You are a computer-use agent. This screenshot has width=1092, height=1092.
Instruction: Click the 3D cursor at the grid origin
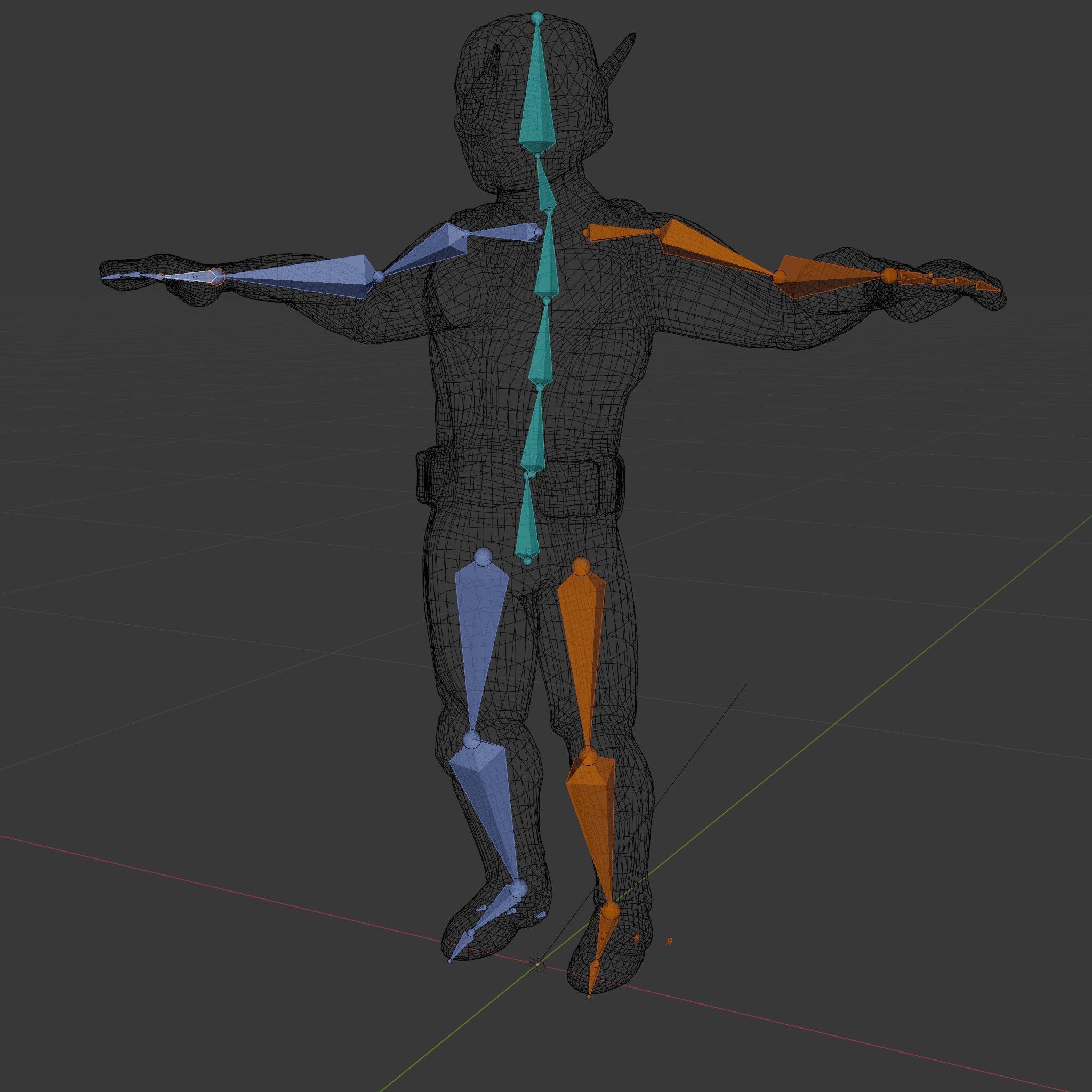point(537,964)
